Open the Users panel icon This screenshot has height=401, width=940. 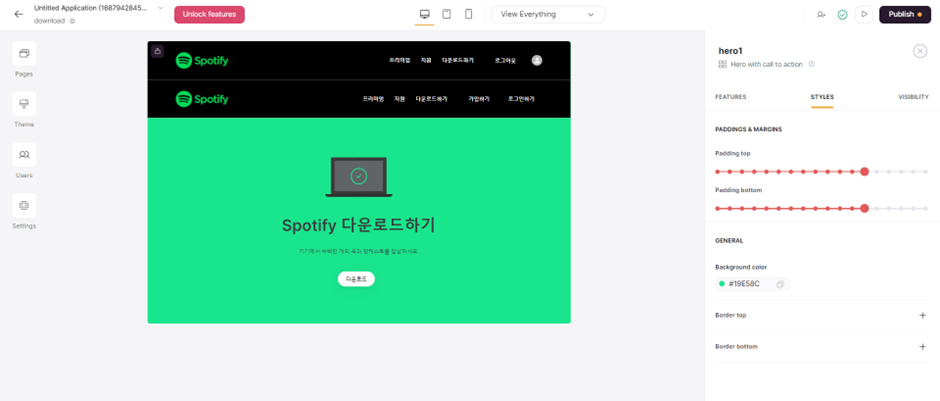24,155
